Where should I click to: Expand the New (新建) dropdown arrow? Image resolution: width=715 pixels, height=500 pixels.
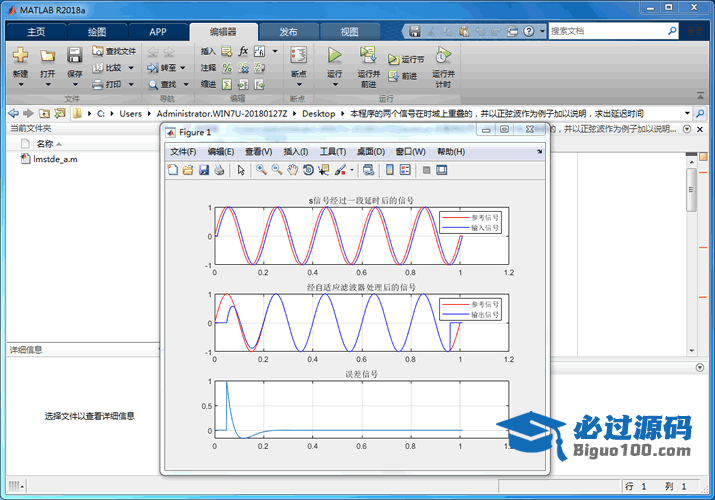pyautogui.click(x=21, y=84)
